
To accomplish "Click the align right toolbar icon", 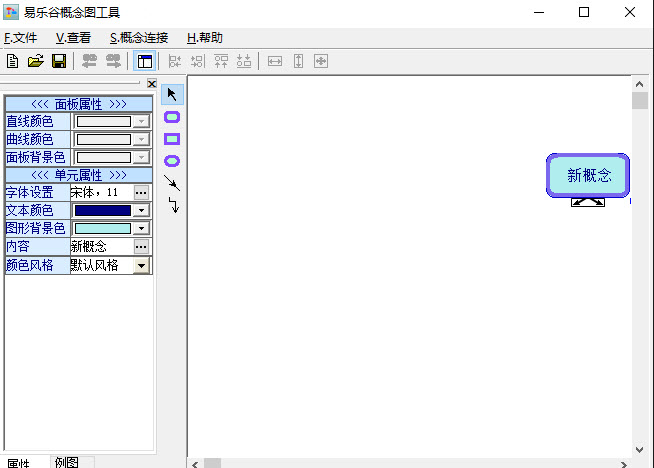I will [x=198, y=61].
